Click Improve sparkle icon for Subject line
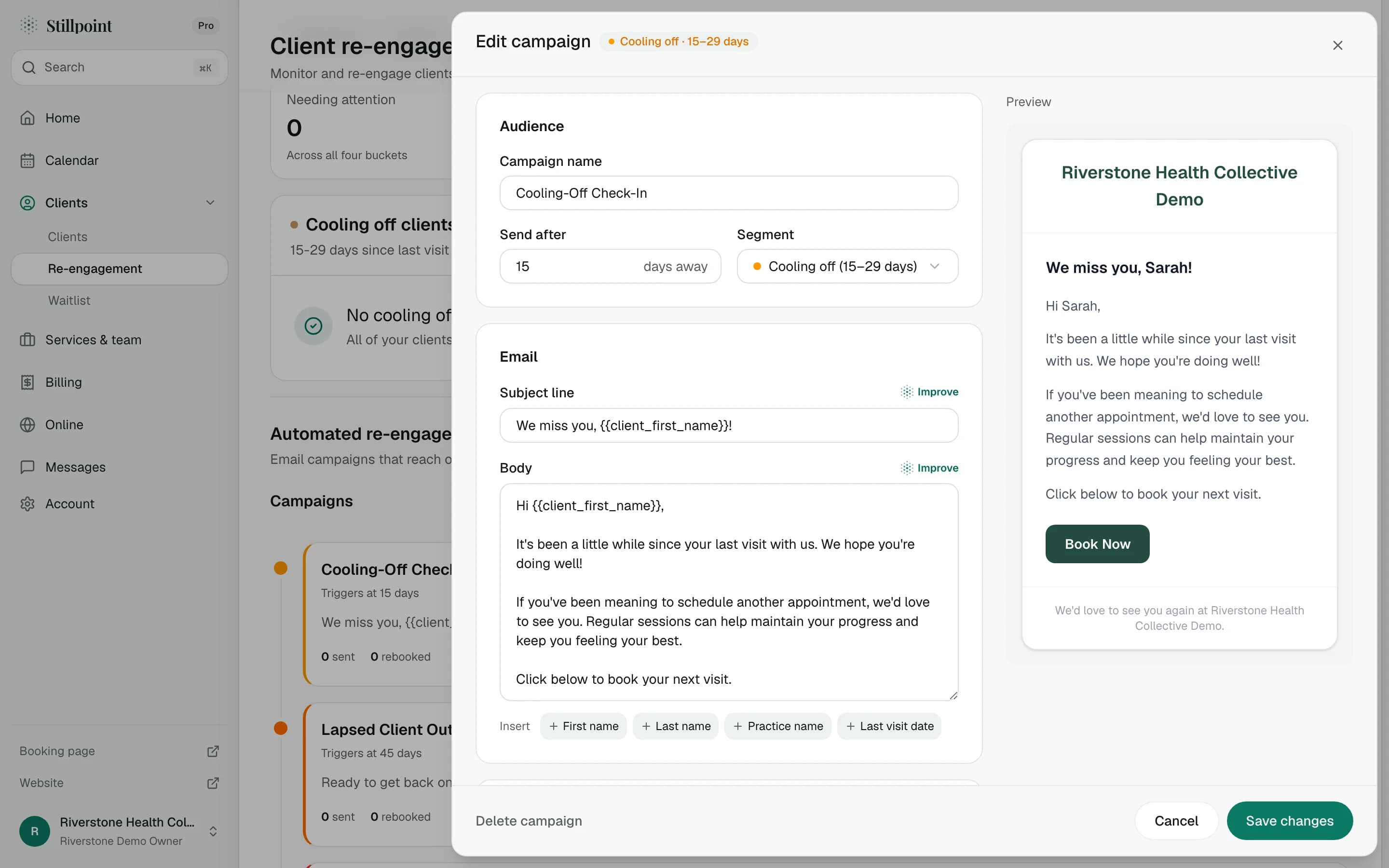The height and width of the screenshot is (868, 1389). [906, 392]
